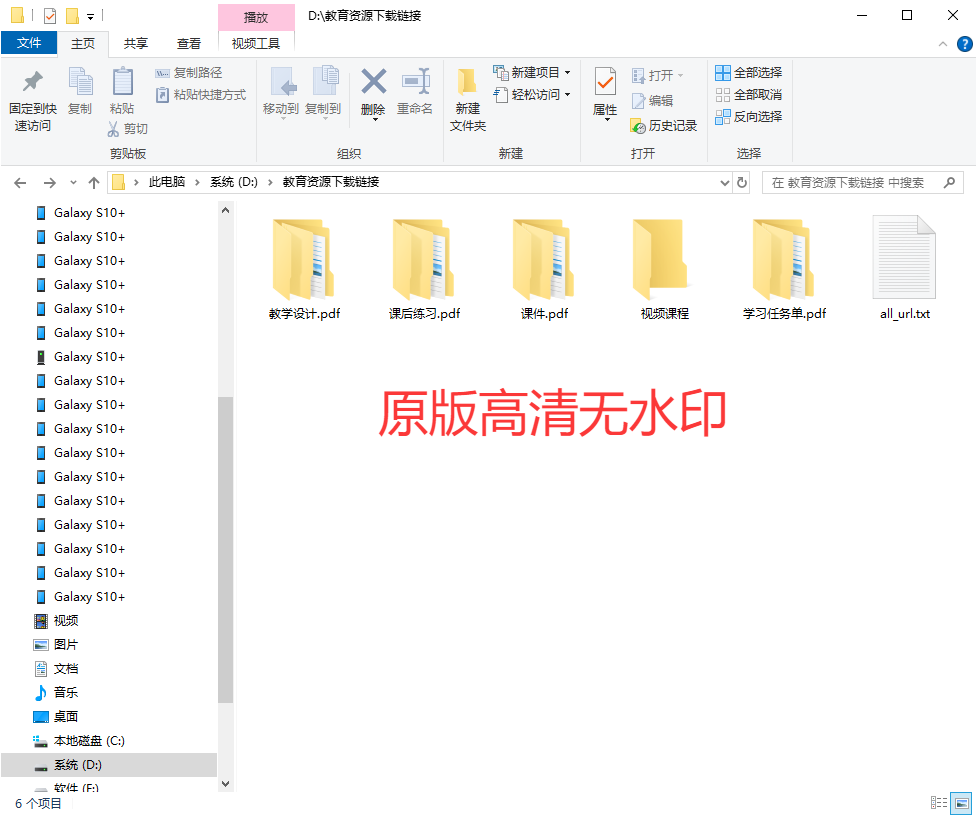The width and height of the screenshot is (977, 816).
Task: Click 此电脑 in the address path
Action: [167, 182]
